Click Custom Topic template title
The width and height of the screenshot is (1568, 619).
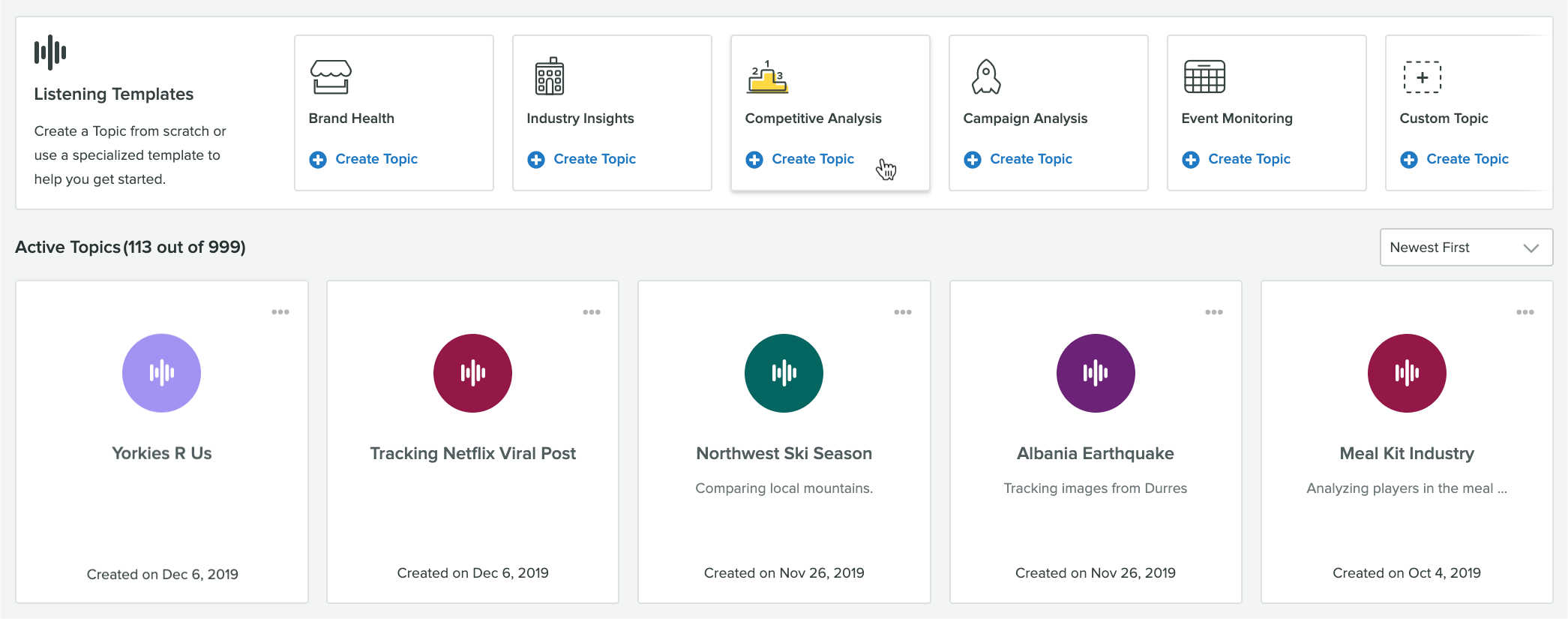(1444, 119)
